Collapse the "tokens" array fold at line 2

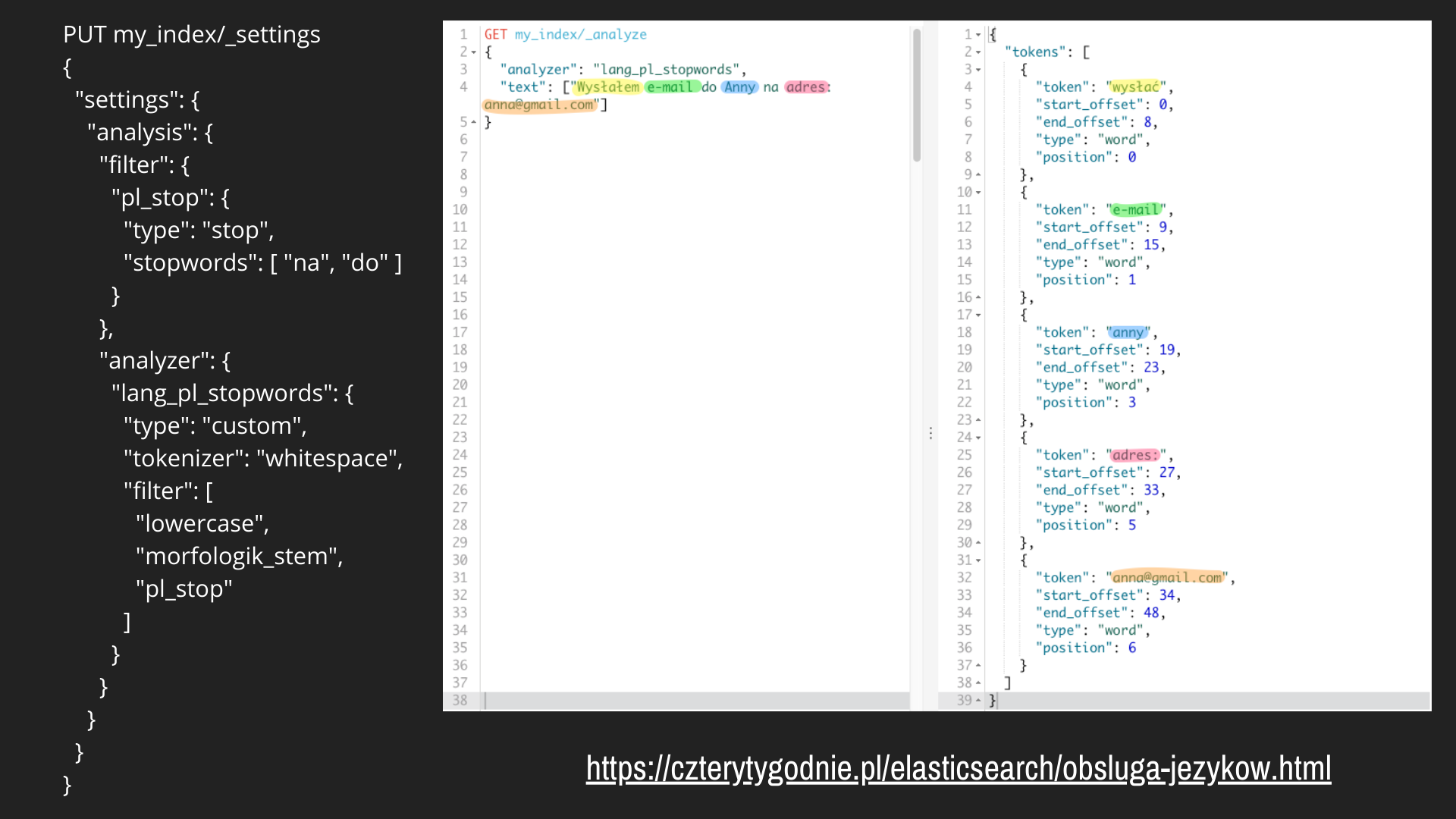[x=978, y=52]
